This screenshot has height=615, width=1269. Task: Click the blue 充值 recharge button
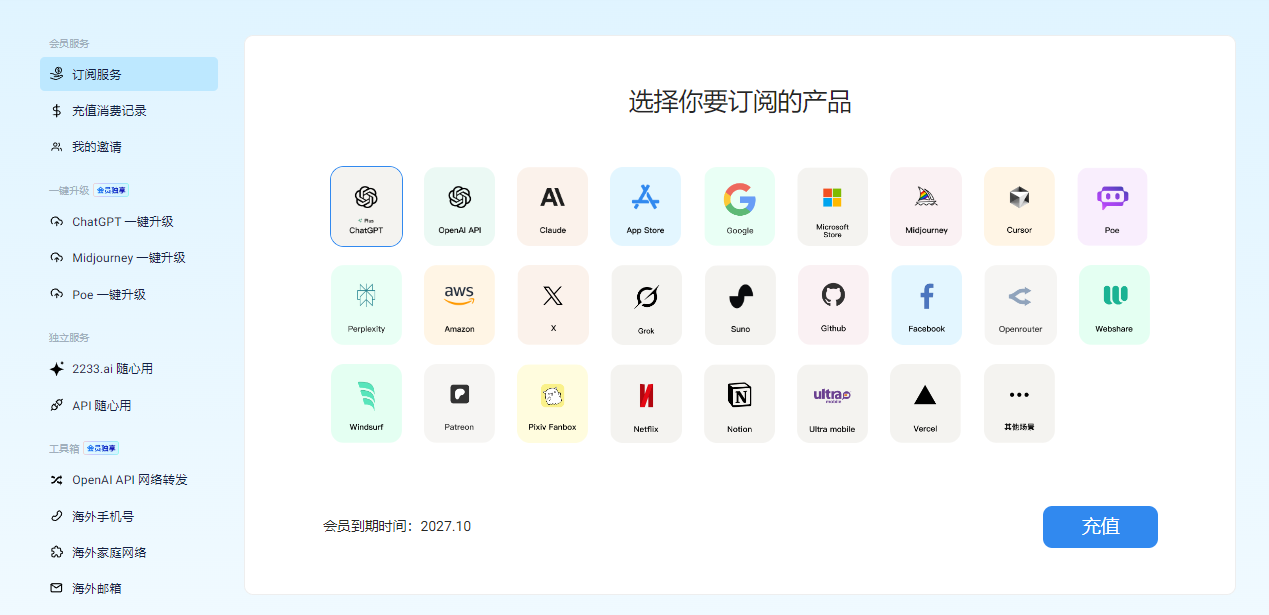coord(1100,527)
